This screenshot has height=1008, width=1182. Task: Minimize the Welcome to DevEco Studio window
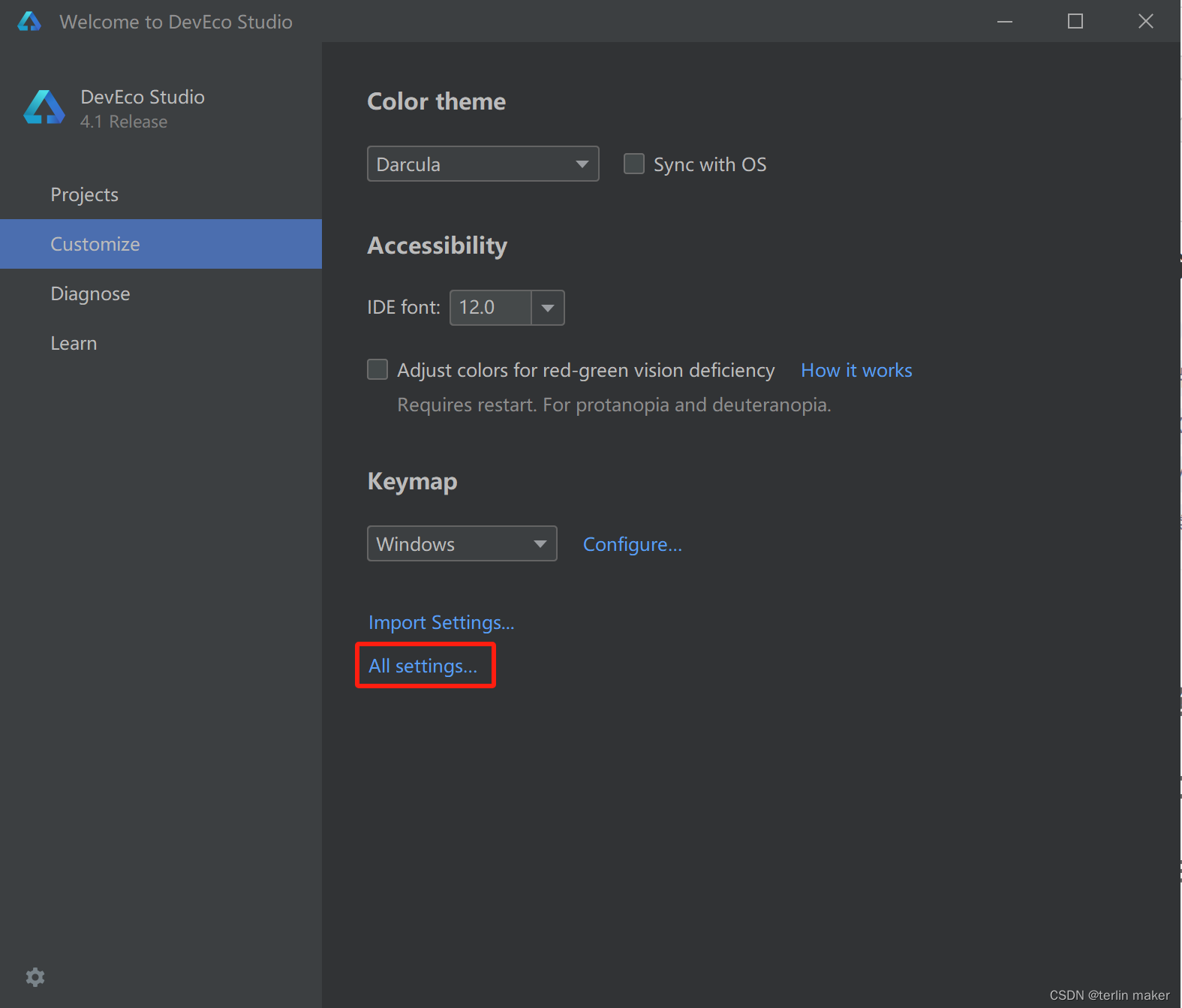point(1005,22)
